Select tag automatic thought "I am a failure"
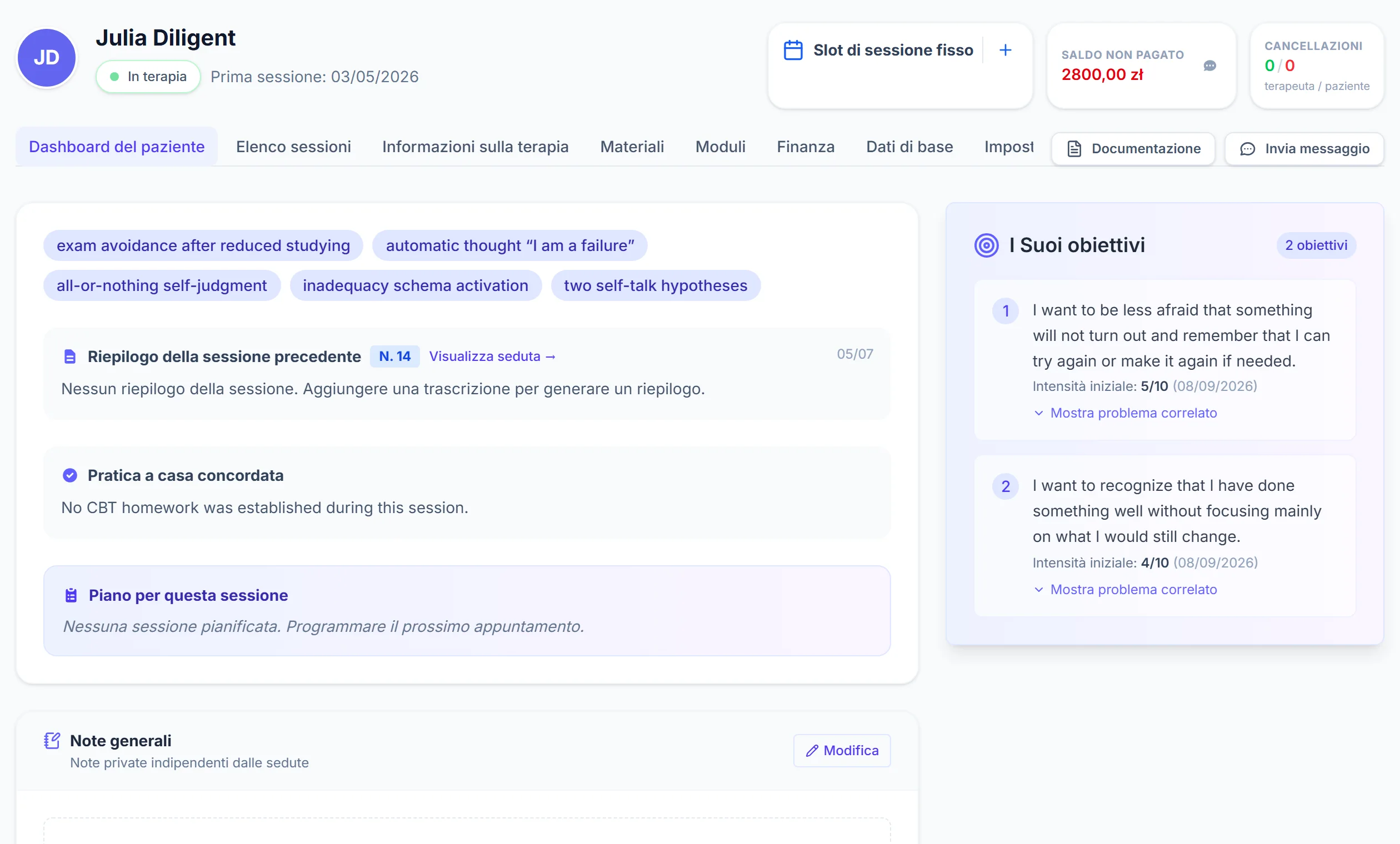 (x=509, y=245)
